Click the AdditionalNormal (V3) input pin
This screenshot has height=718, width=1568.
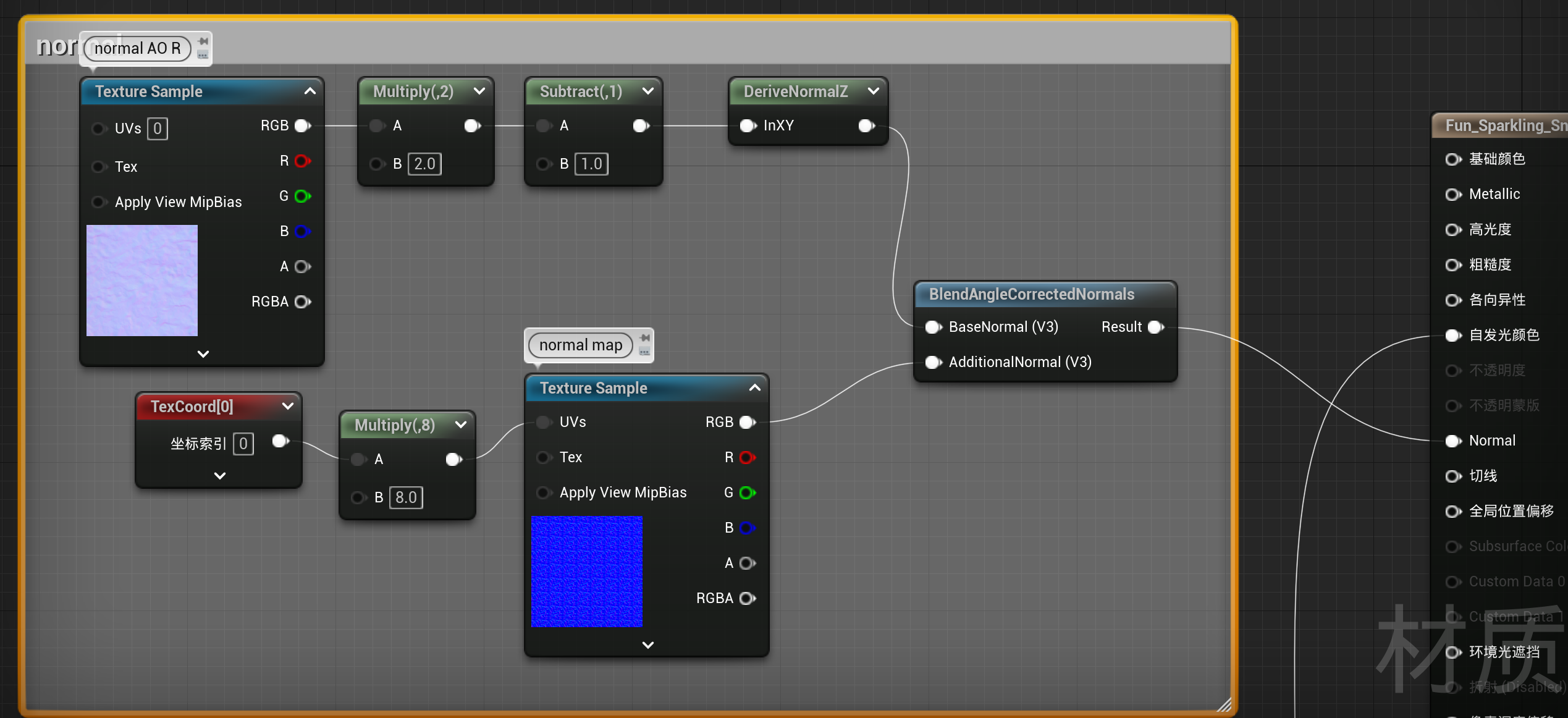tap(933, 362)
